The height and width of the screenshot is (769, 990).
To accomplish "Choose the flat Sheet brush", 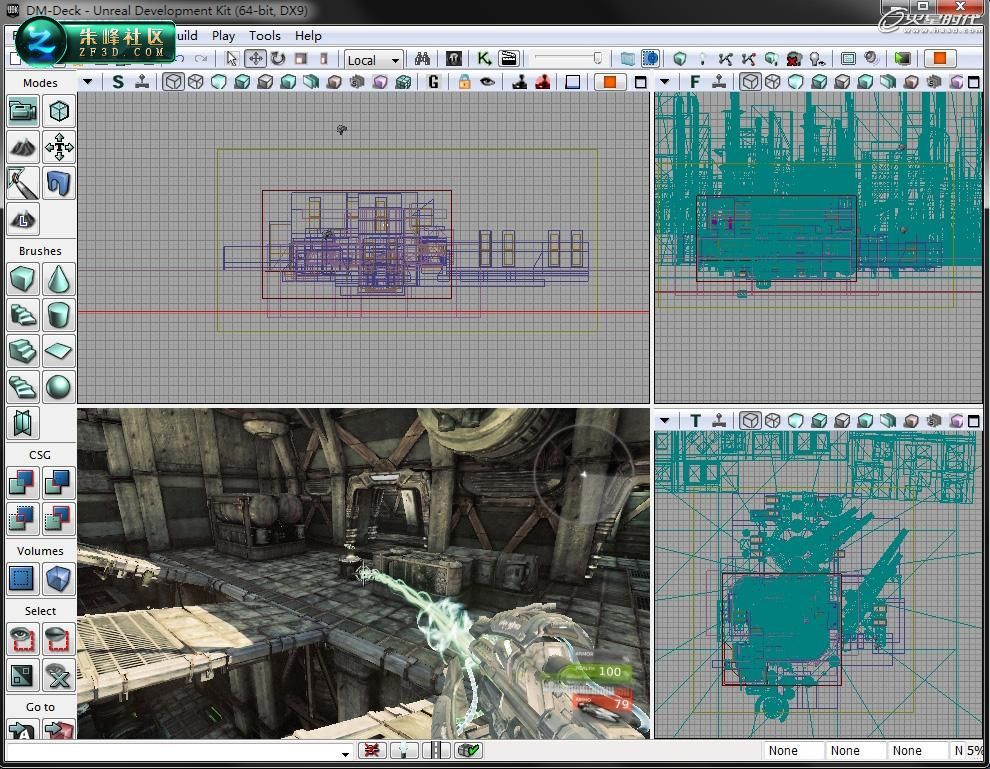I will tap(59, 351).
